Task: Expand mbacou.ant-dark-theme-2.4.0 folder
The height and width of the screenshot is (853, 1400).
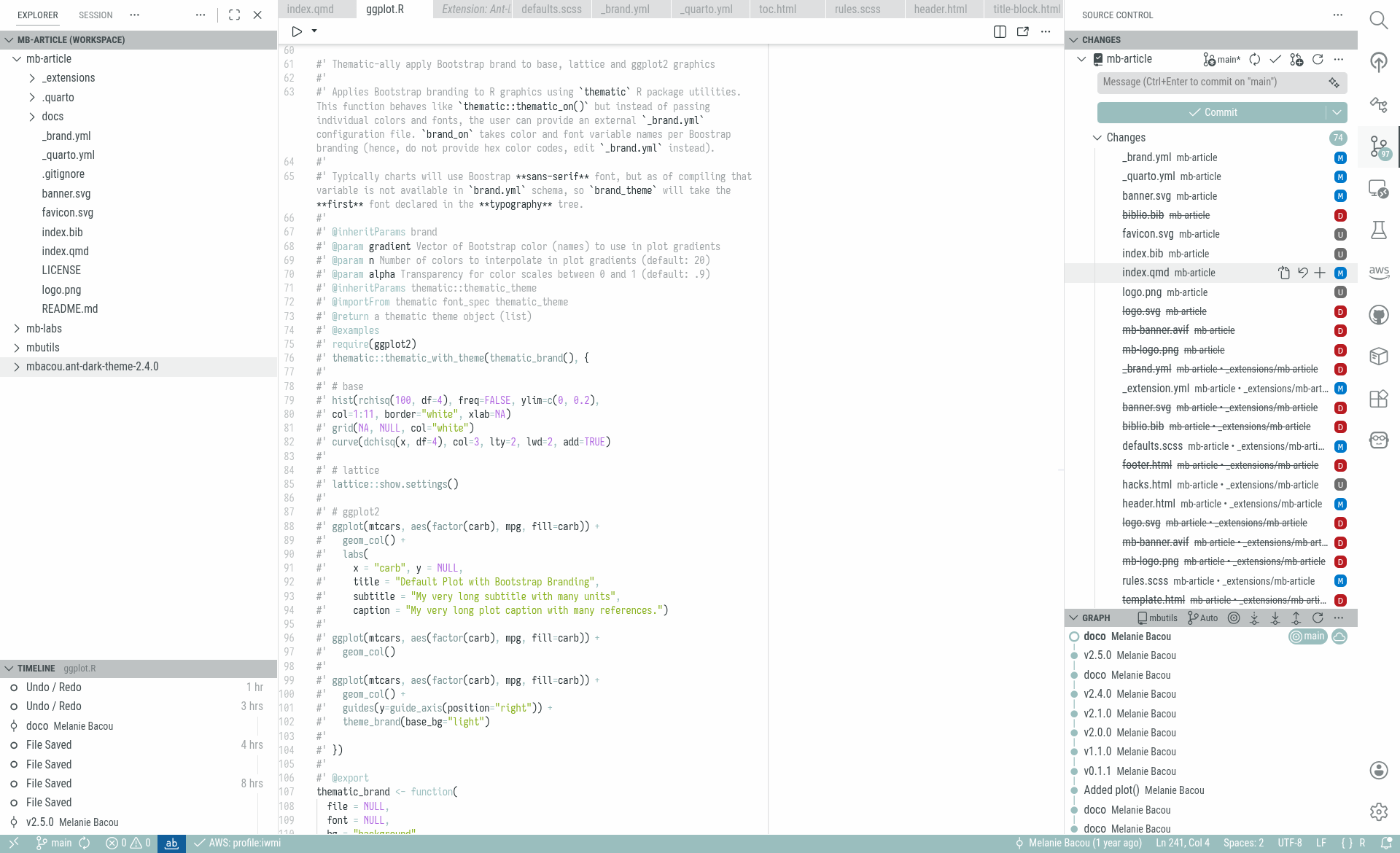Action: point(17,367)
